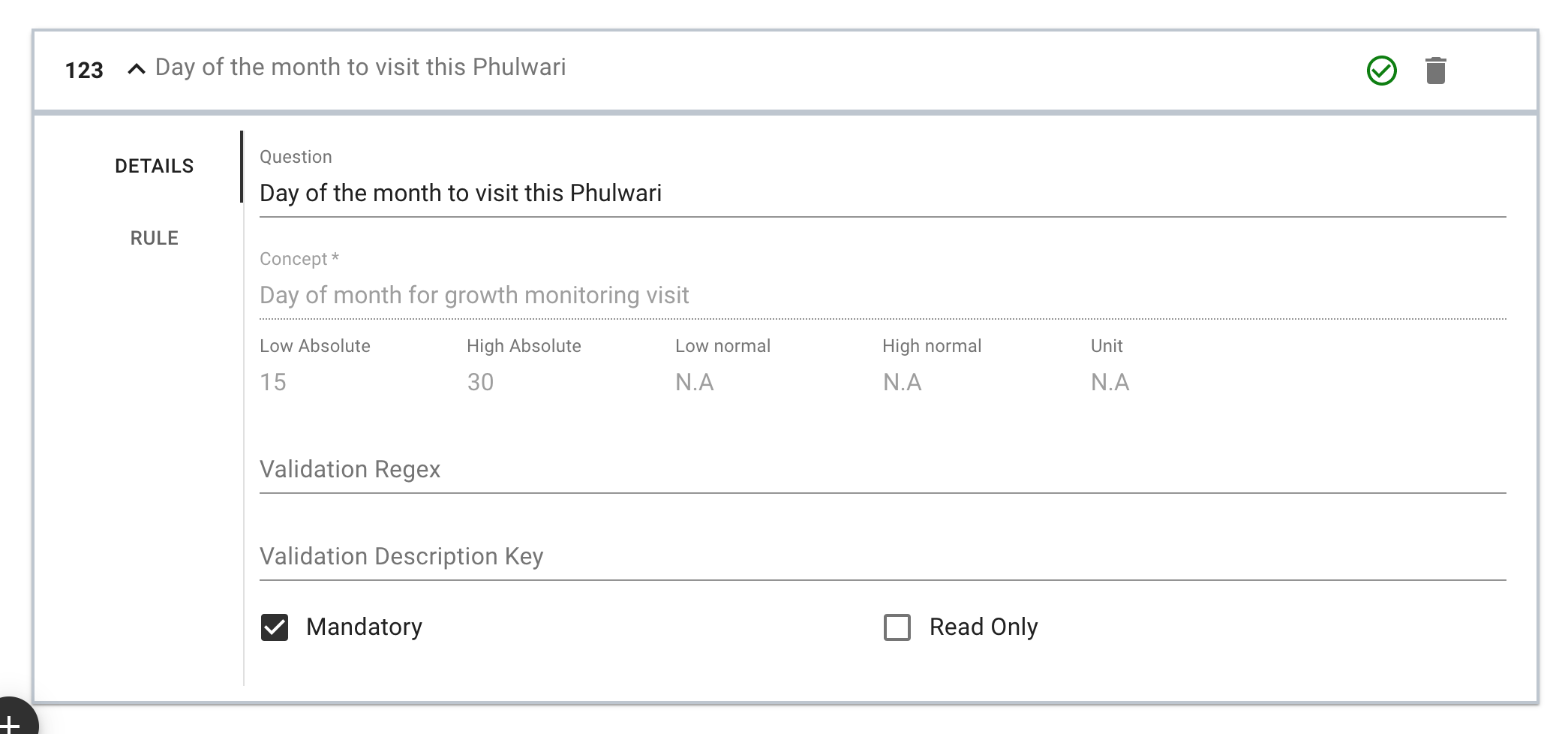Select the High Absolute value 30
The image size is (1568, 734).
point(480,382)
